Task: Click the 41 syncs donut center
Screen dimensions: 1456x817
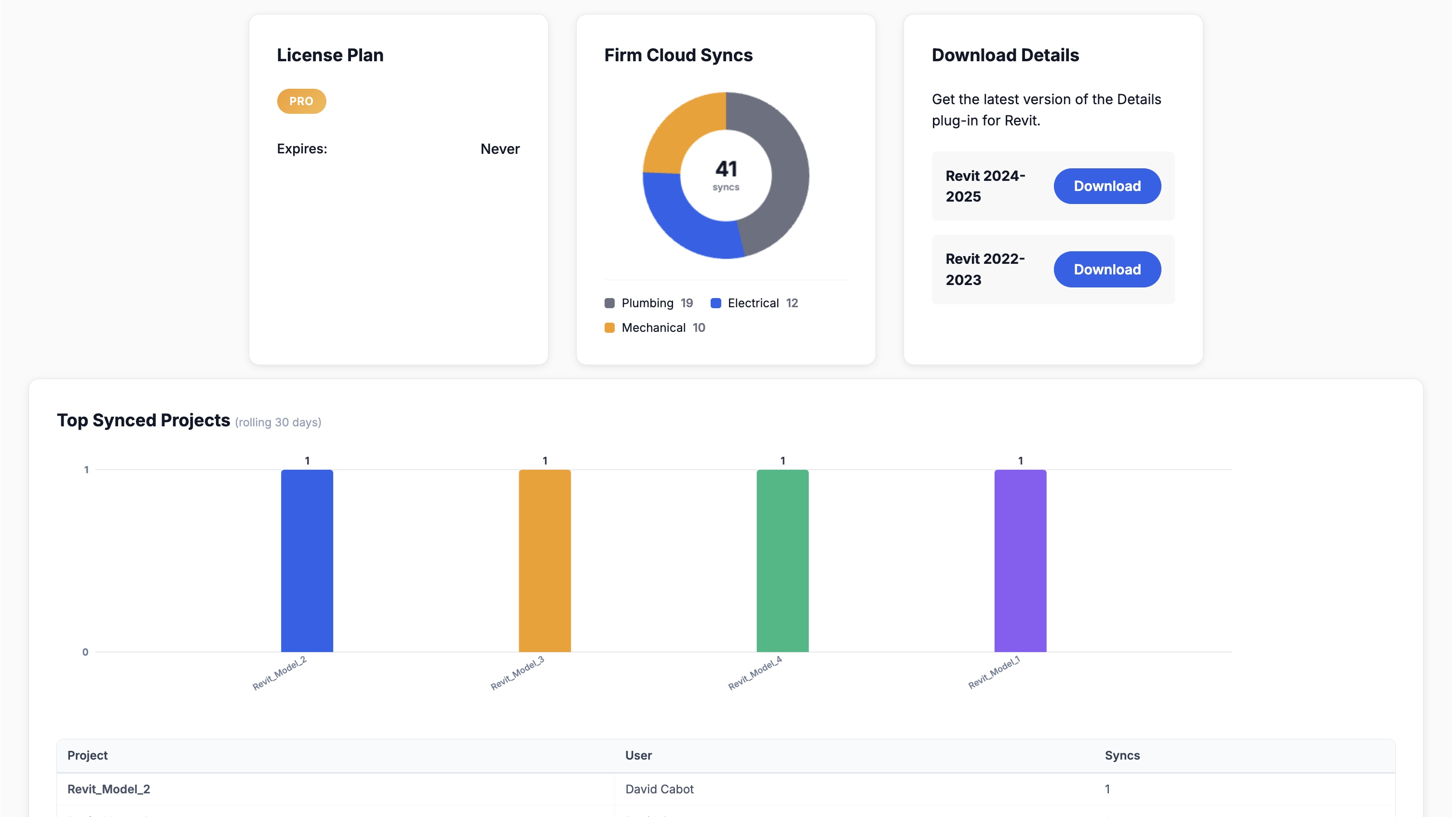Action: click(726, 175)
